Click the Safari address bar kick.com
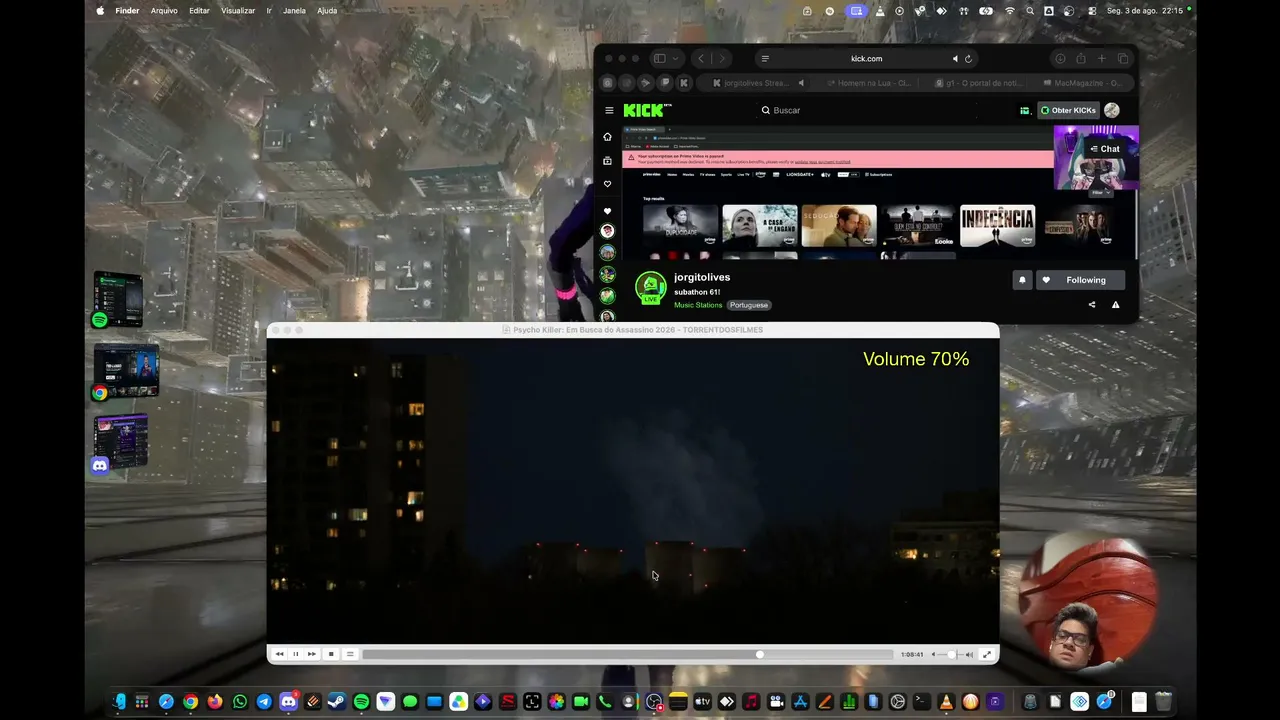Screen dimensions: 1280x720 pyautogui.click(x=866, y=59)
